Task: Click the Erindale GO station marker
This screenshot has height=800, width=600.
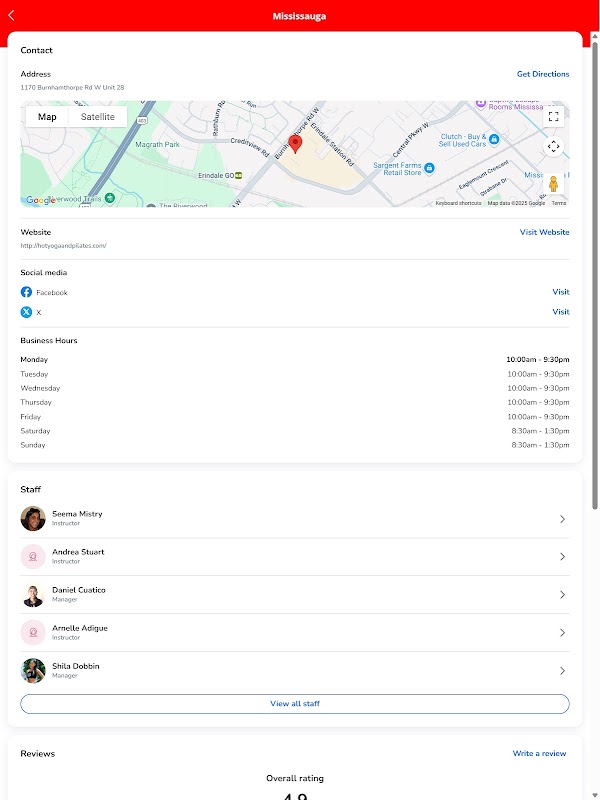Action: (x=238, y=176)
